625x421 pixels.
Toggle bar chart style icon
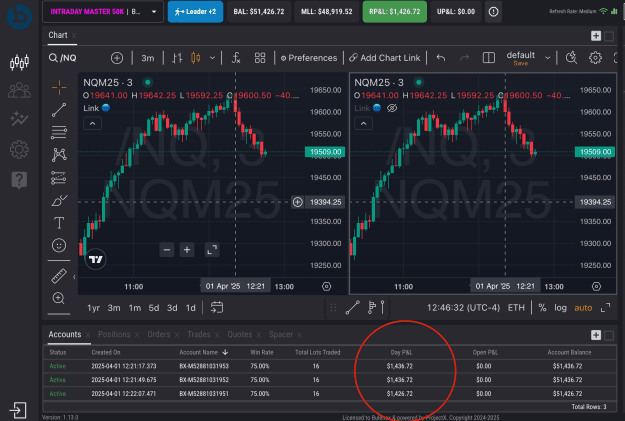177,58
